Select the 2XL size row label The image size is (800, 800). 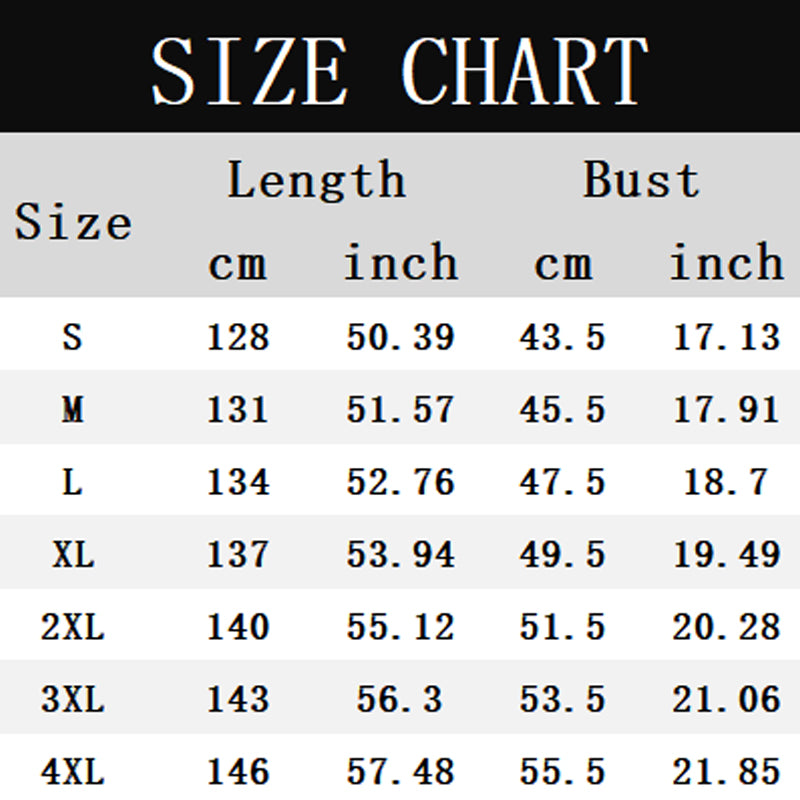point(72,627)
